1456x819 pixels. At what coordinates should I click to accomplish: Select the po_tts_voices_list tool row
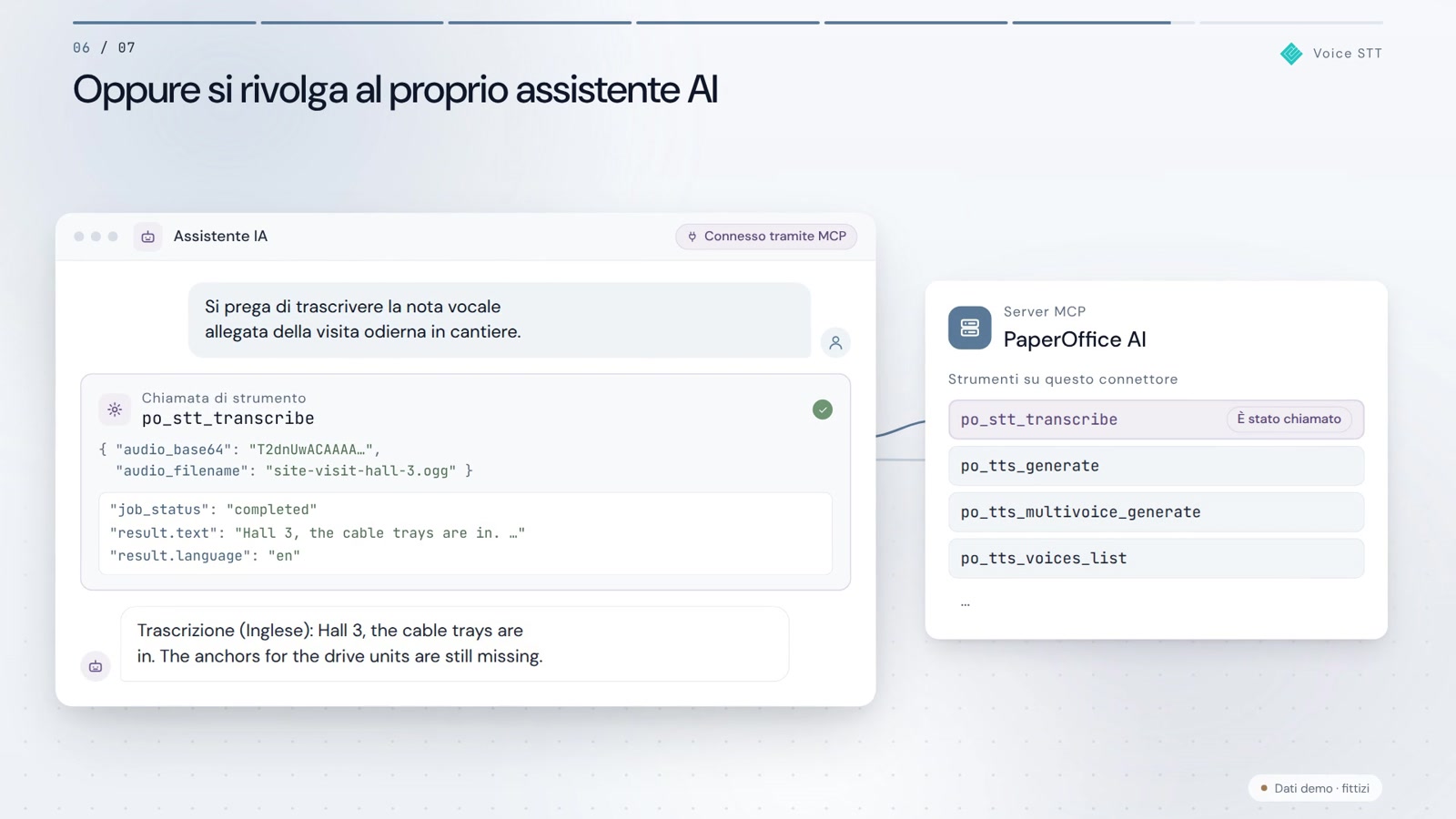point(1156,559)
